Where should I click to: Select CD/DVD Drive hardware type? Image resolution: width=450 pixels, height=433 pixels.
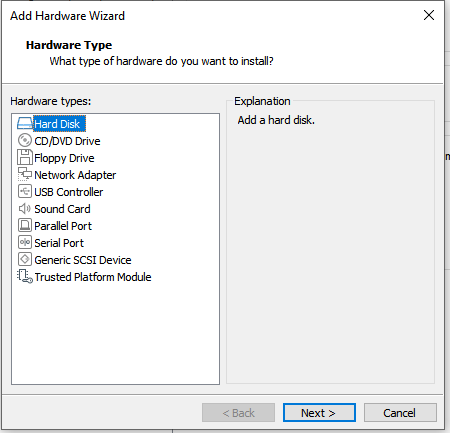pyautogui.click(x=67, y=141)
